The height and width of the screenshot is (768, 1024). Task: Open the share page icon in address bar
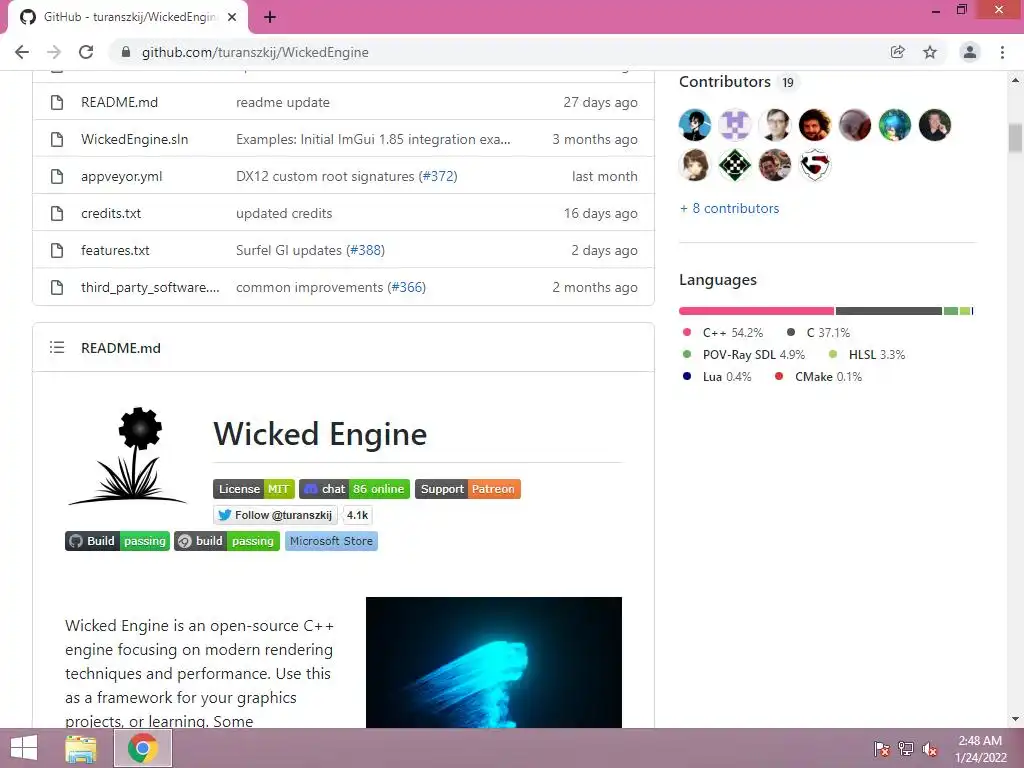pyautogui.click(x=898, y=52)
